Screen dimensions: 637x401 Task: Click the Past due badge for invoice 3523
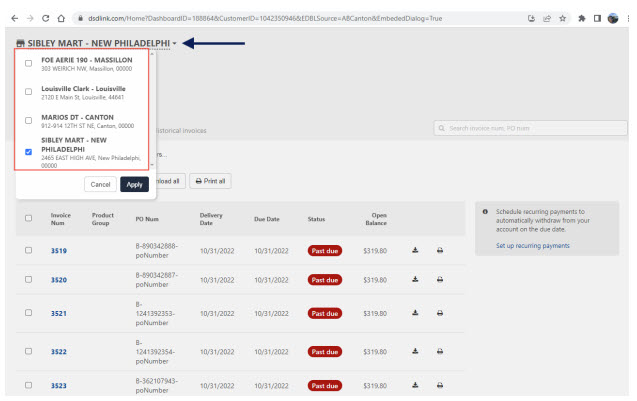tap(325, 386)
